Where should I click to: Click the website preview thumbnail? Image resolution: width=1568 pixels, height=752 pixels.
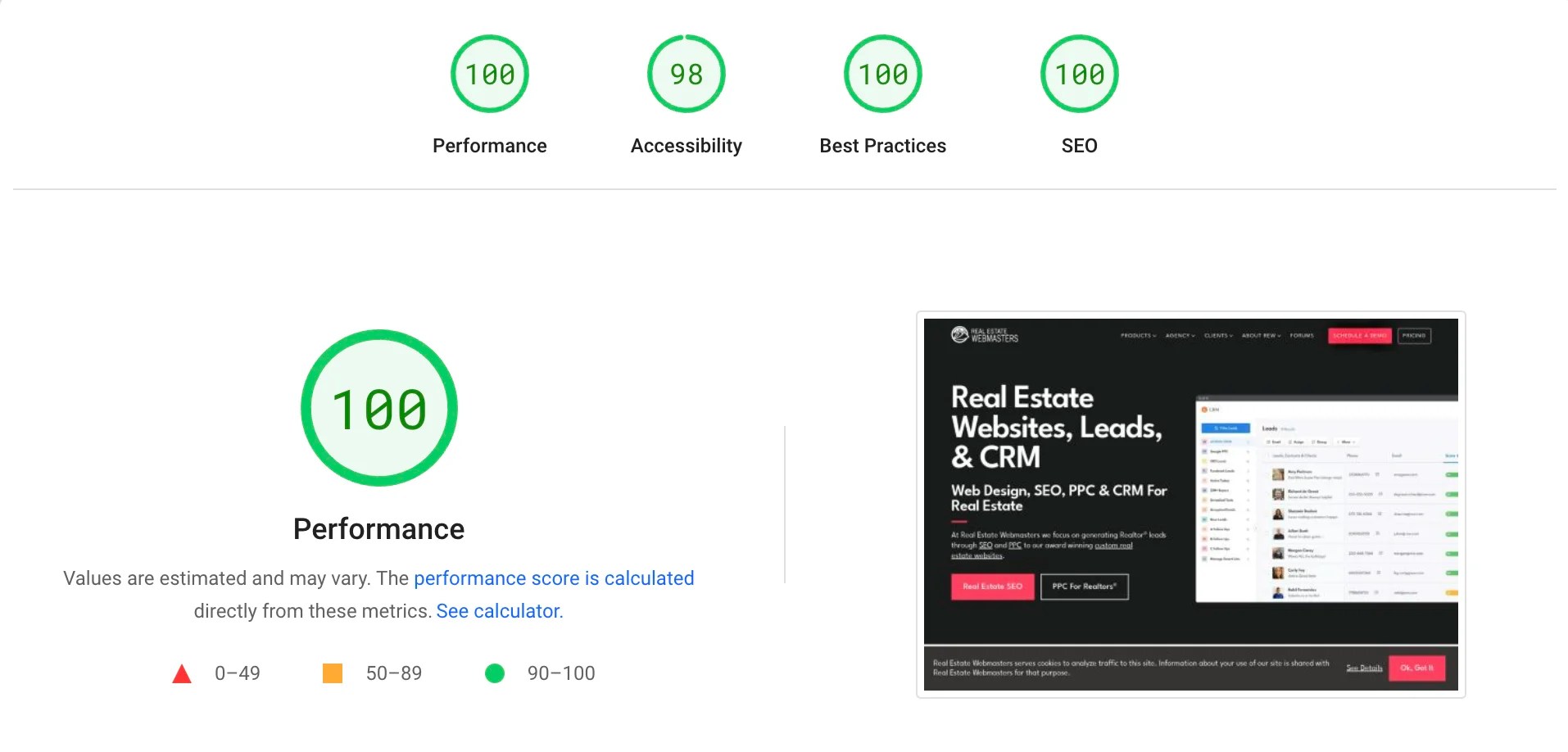[x=1190, y=505]
